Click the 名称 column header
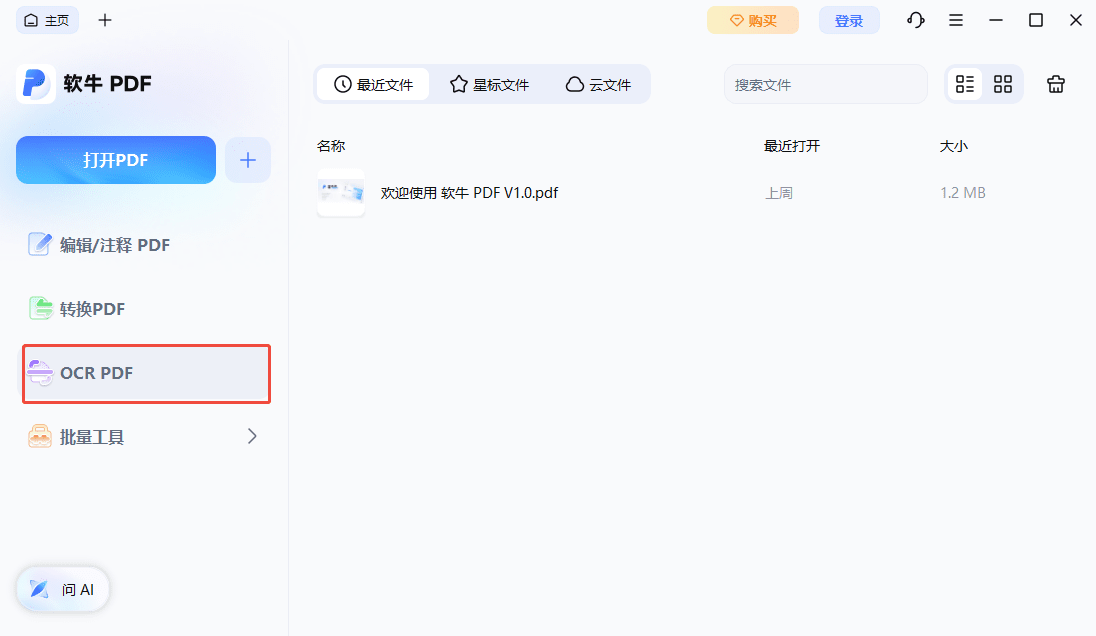The width and height of the screenshot is (1096, 636). click(331, 146)
